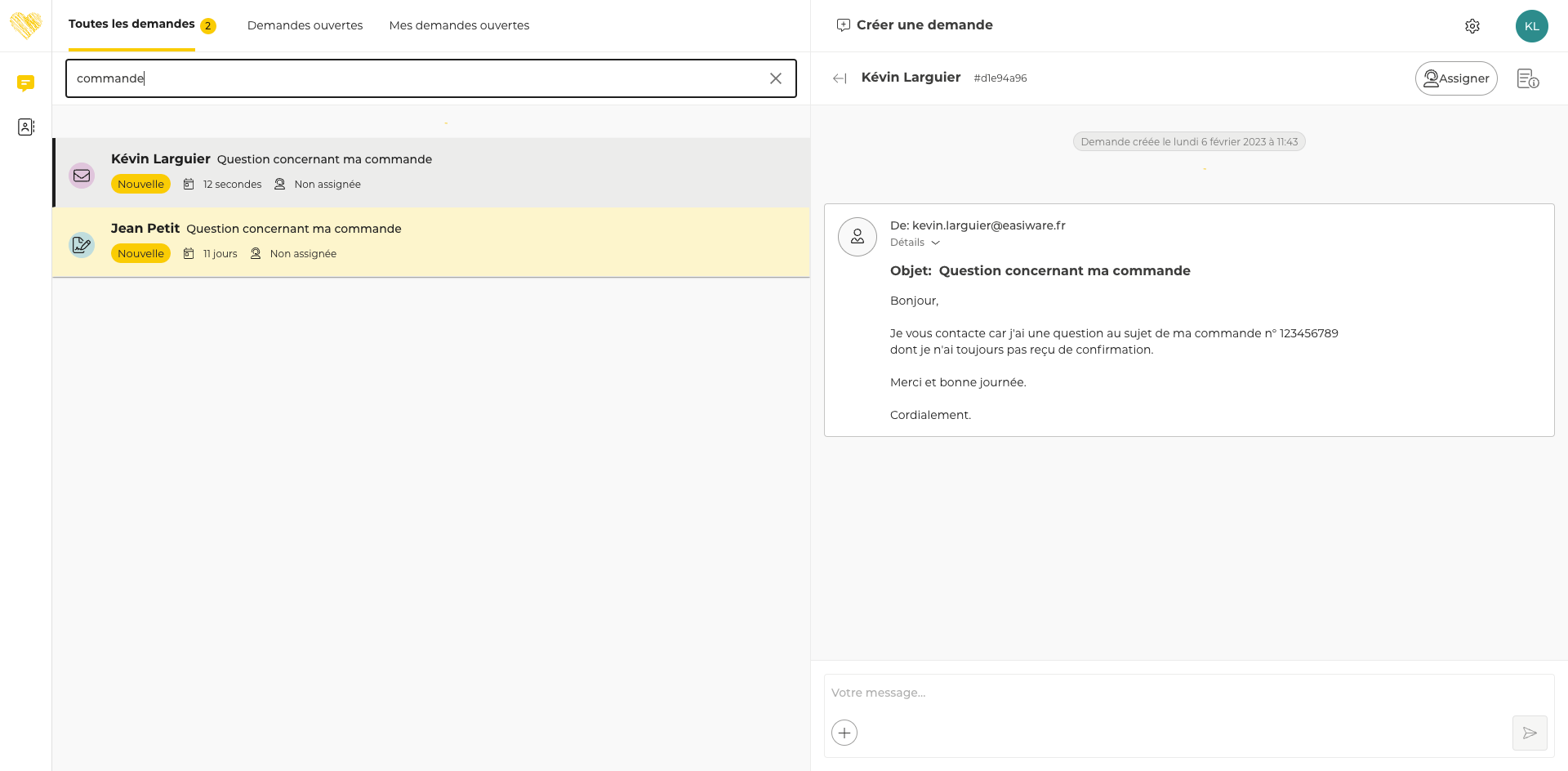Screen dimensions: 1568x771
Task: Click the send message arrow button
Action: click(1529, 733)
